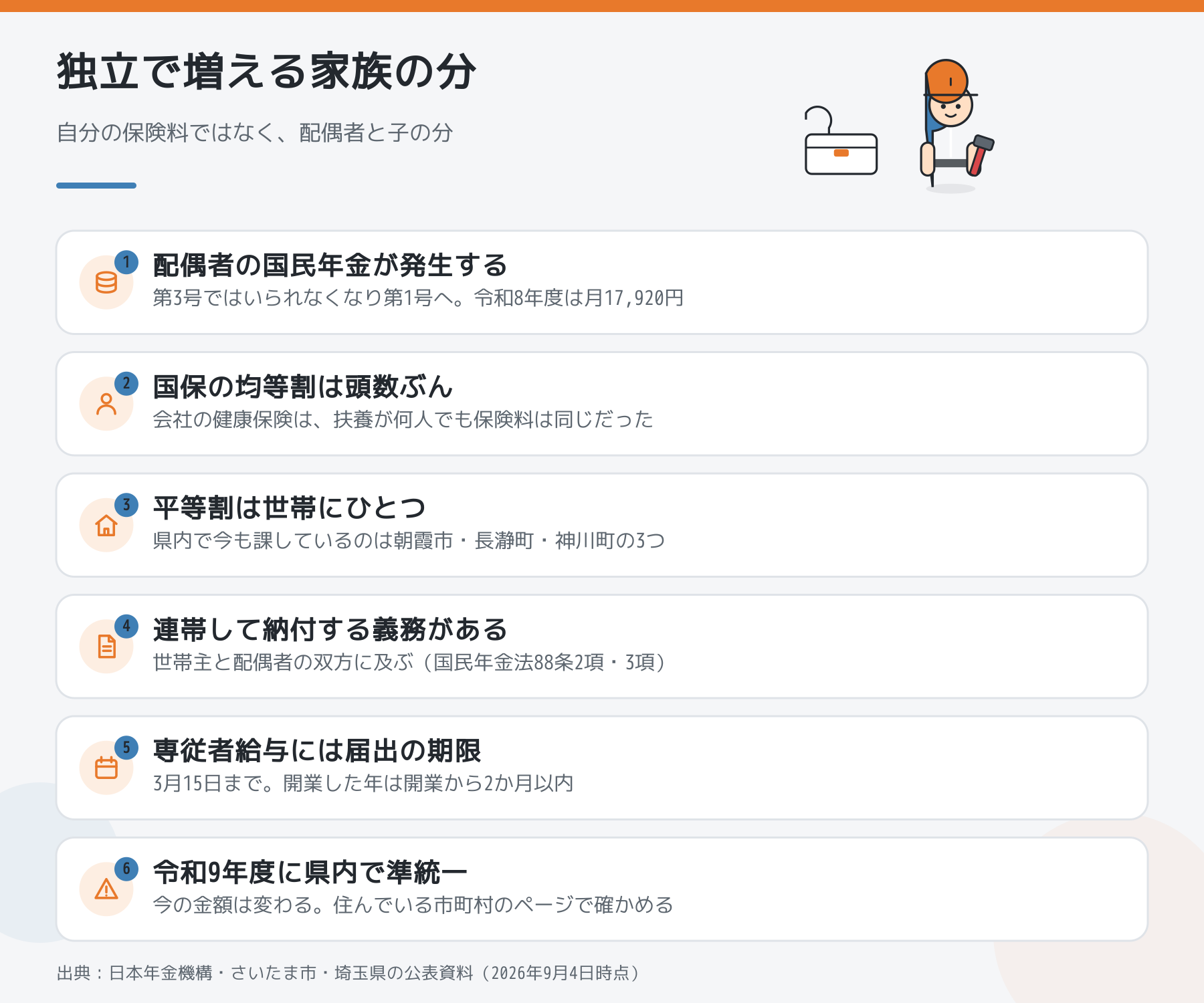The width and height of the screenshot is (1204, 1003).
Task: Click the person icon in card 2
Action: click(106, 404)
